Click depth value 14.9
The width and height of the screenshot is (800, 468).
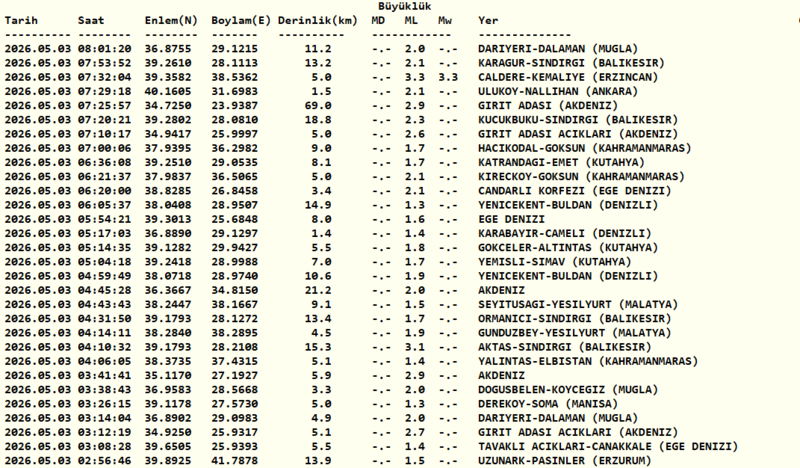point(318,205)
